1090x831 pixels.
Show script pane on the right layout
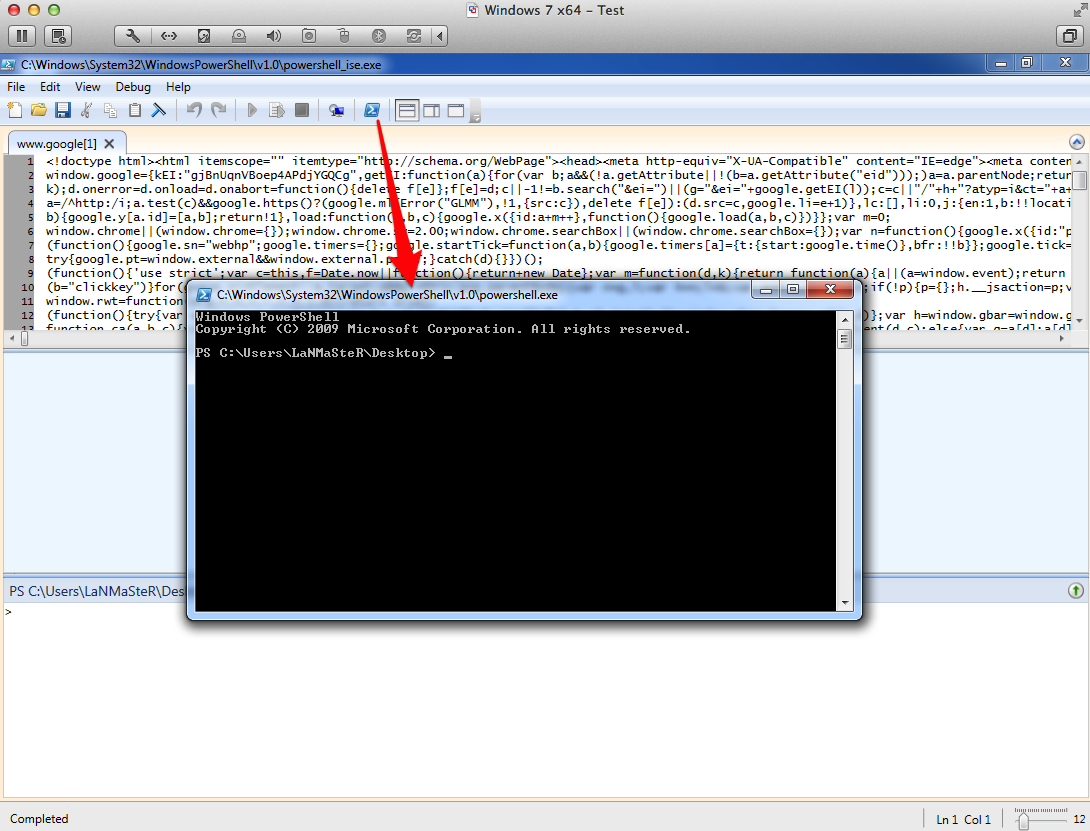point(432,111)
